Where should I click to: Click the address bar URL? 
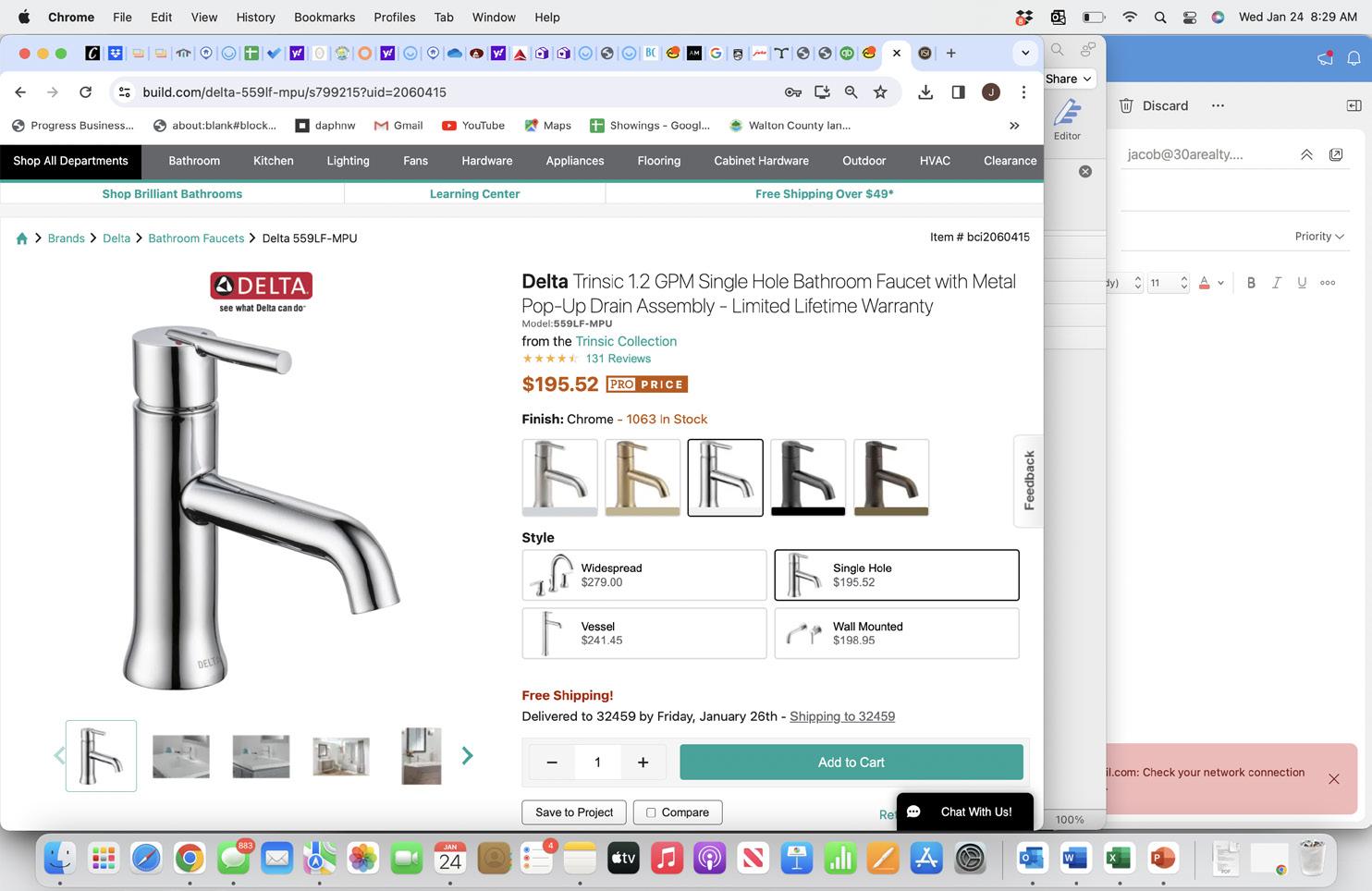294,92
